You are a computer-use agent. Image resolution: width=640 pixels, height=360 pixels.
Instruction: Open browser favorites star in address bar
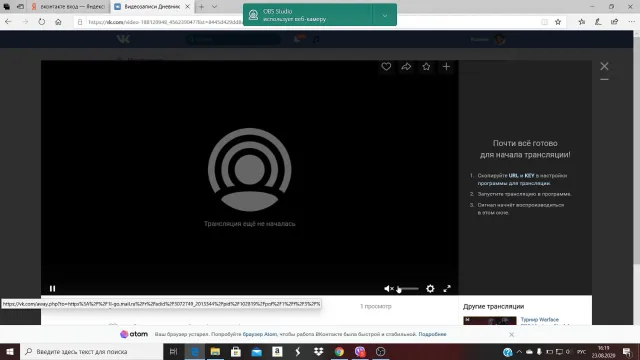pyautogui.click(x=558, y=22)
